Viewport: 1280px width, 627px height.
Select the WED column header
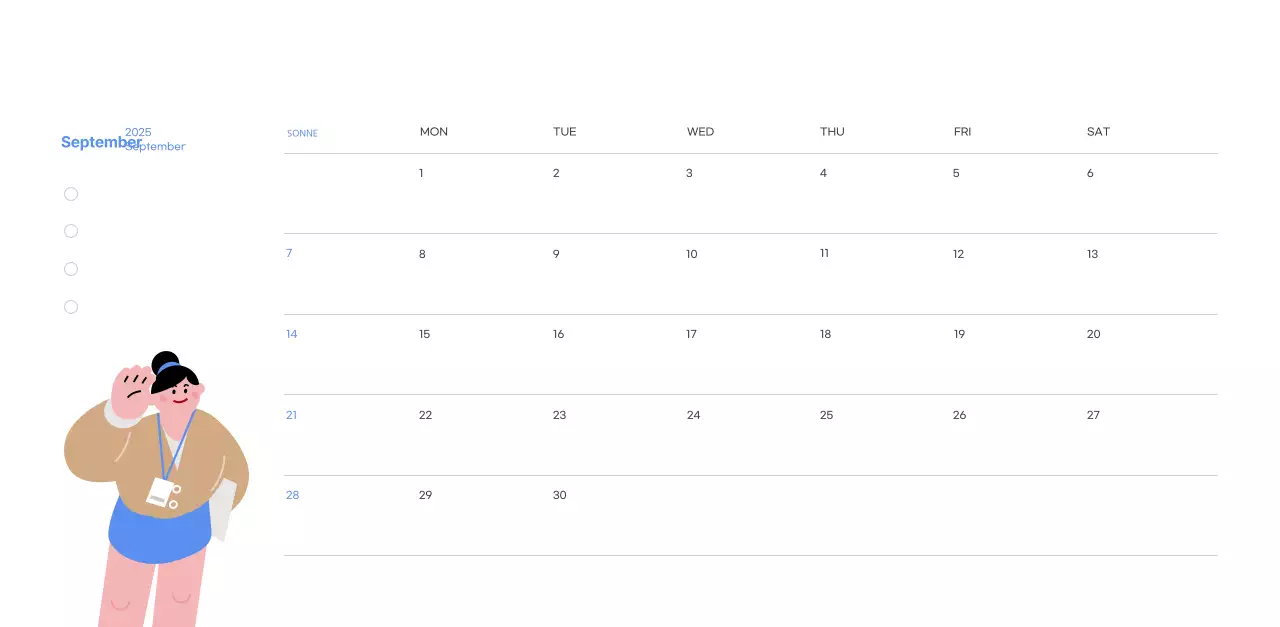[700, 132]
